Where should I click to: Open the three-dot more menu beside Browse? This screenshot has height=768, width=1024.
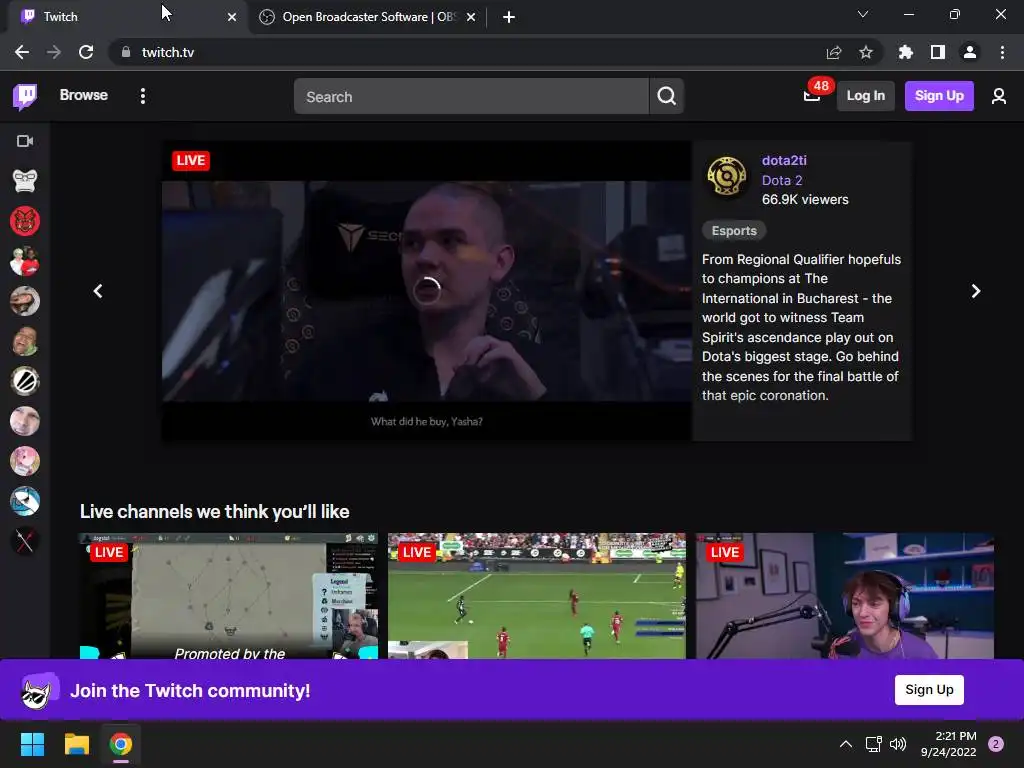142,96
